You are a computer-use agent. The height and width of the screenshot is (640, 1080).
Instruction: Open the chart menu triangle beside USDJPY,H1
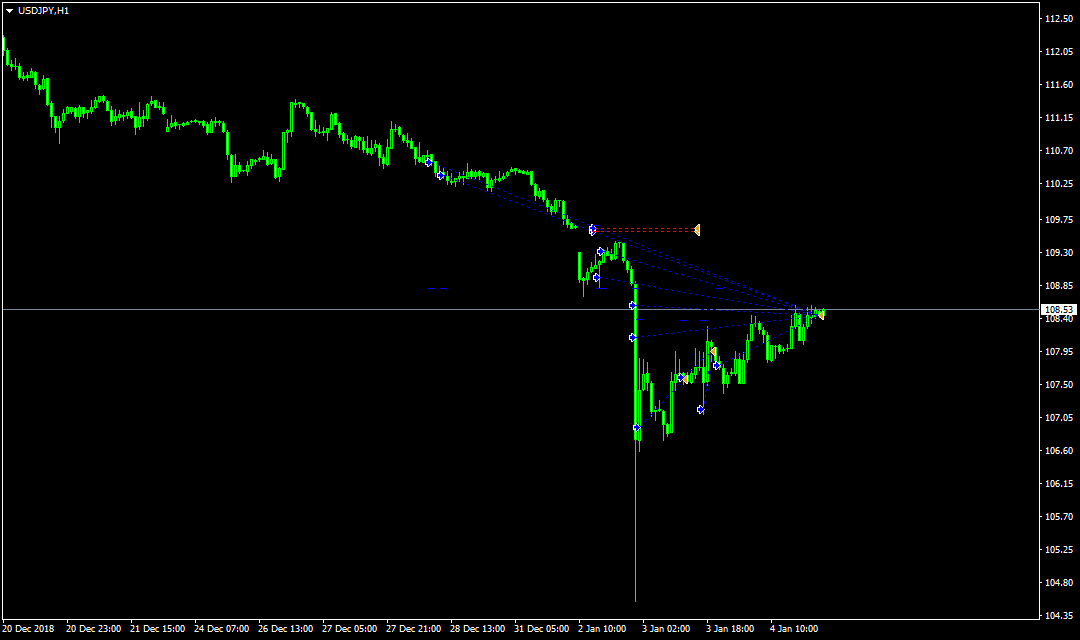click(10, 11)
